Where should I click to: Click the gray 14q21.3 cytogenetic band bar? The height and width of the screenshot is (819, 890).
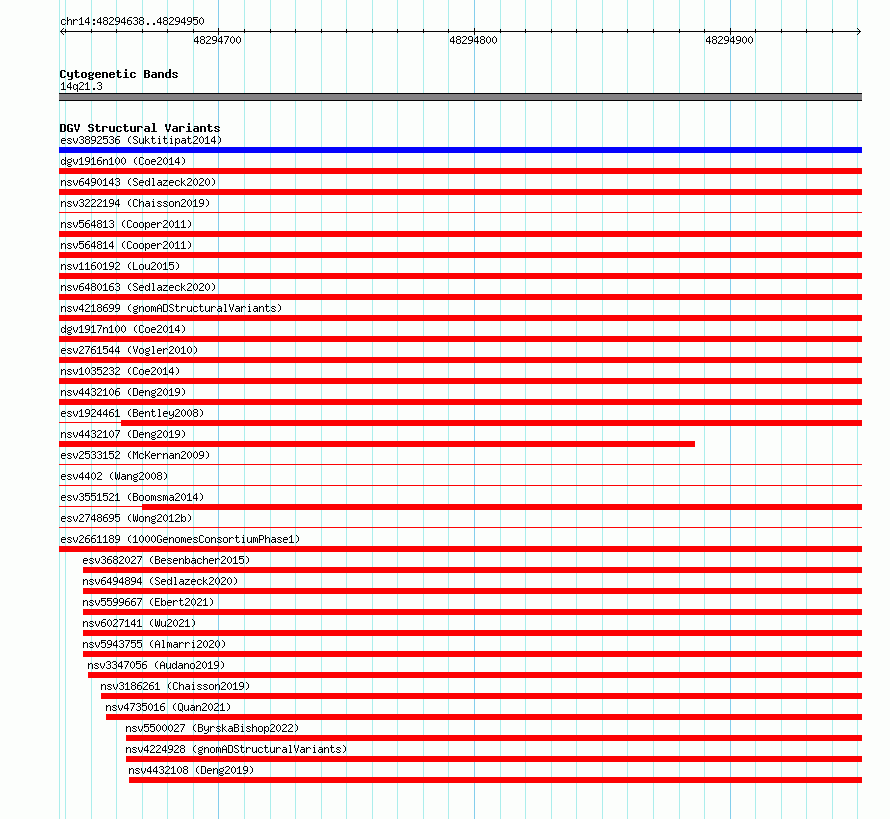point(460,97)
